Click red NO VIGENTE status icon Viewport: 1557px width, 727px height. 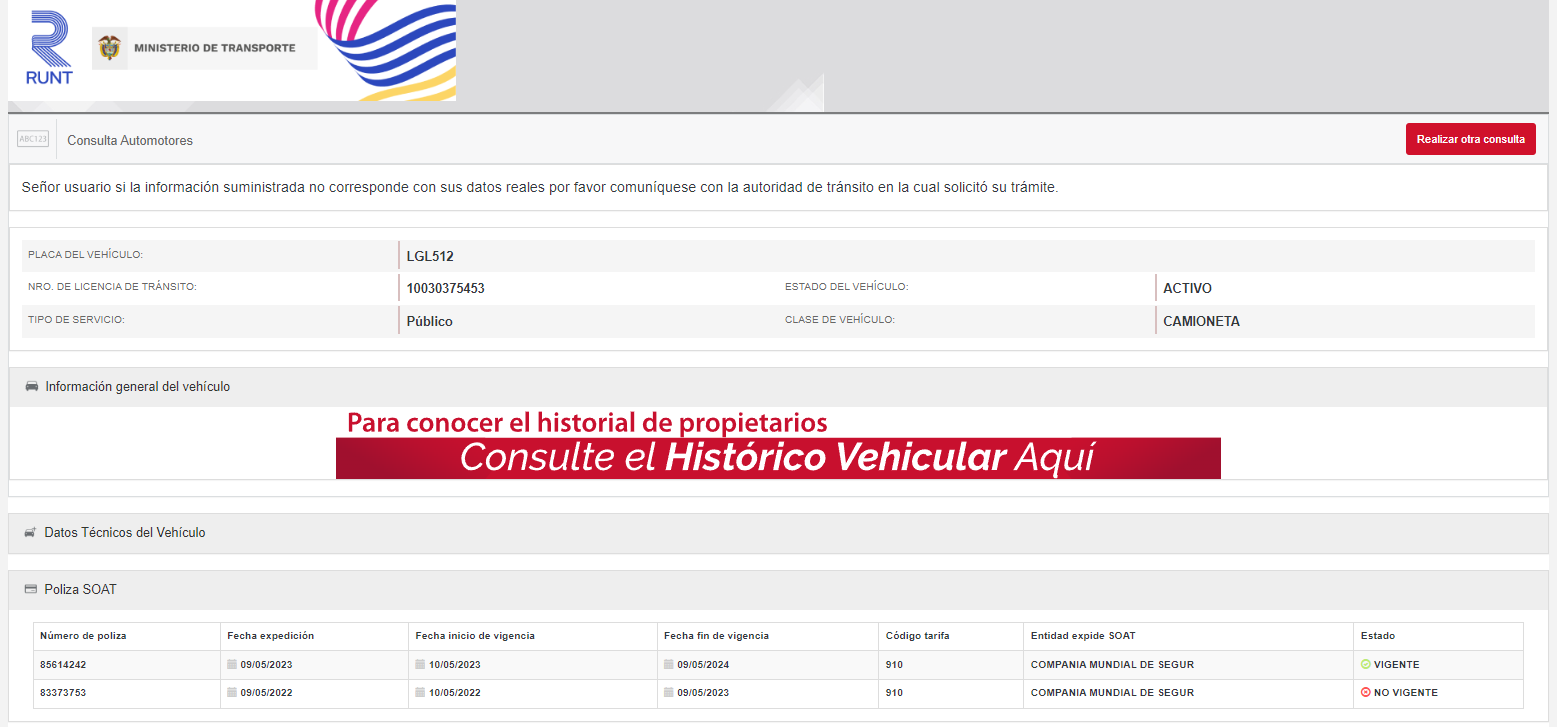click(1365, 692)
